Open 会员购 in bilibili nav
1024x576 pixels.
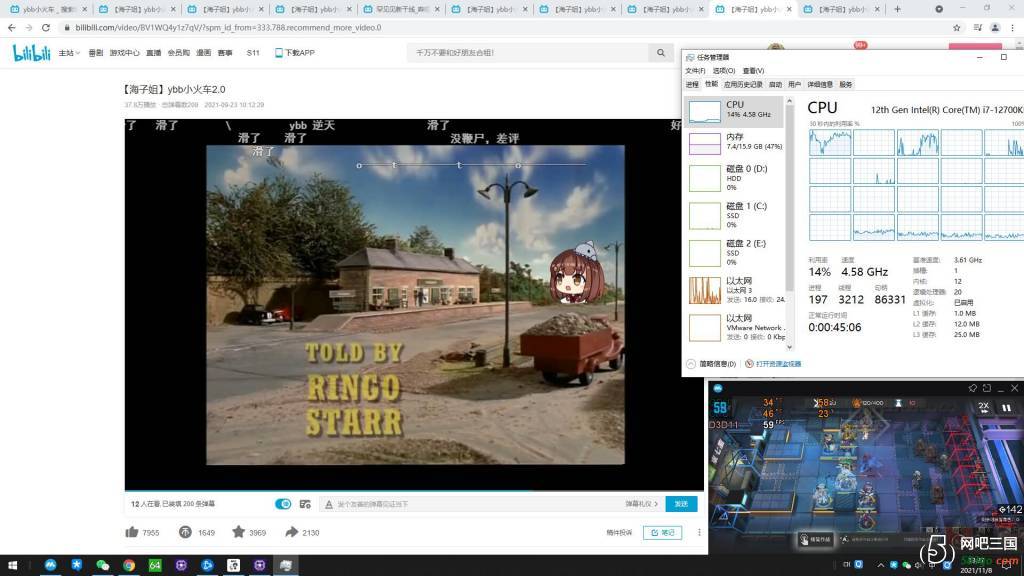(x=178, y=53)
